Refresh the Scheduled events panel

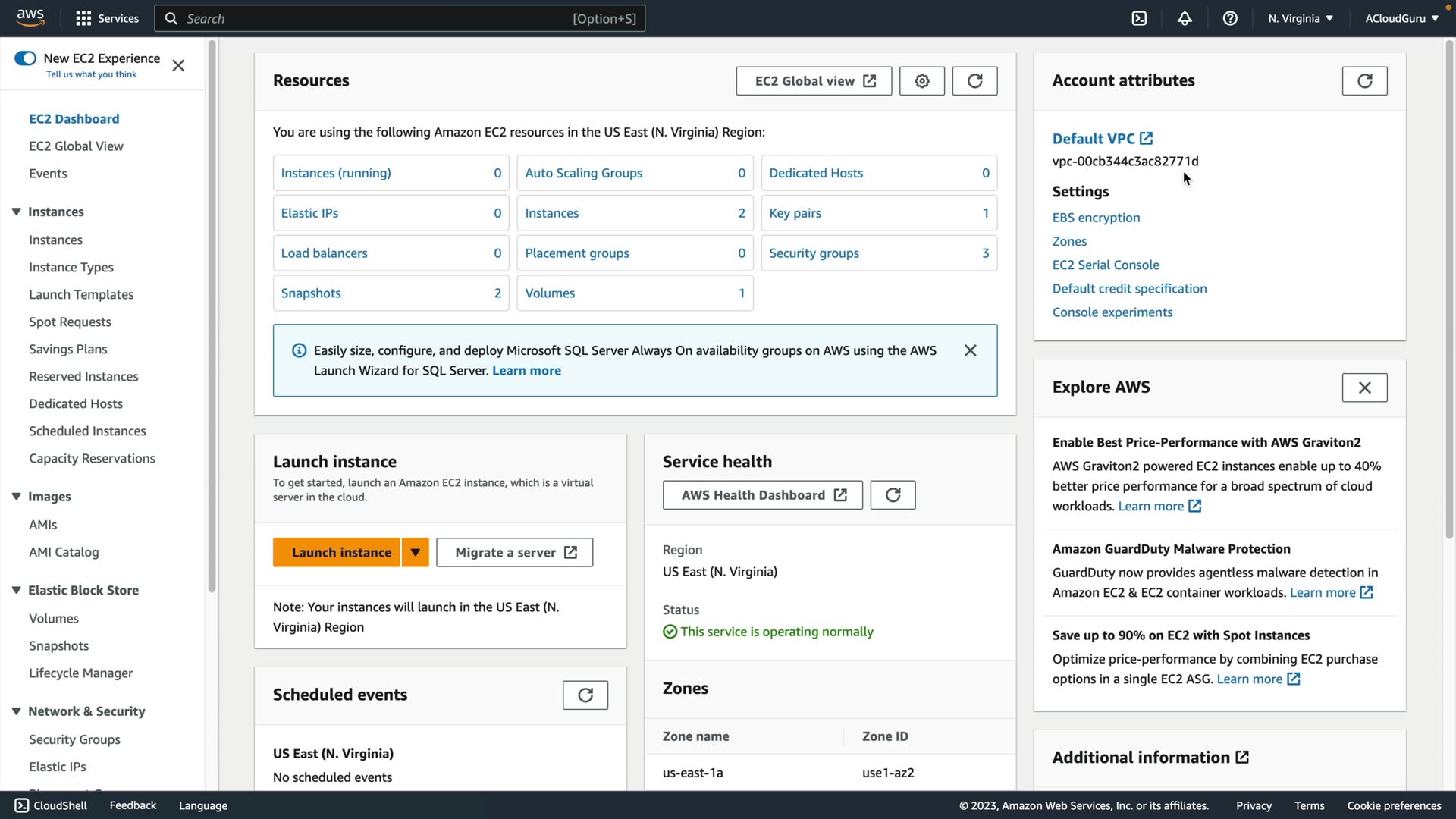(585, 695)
